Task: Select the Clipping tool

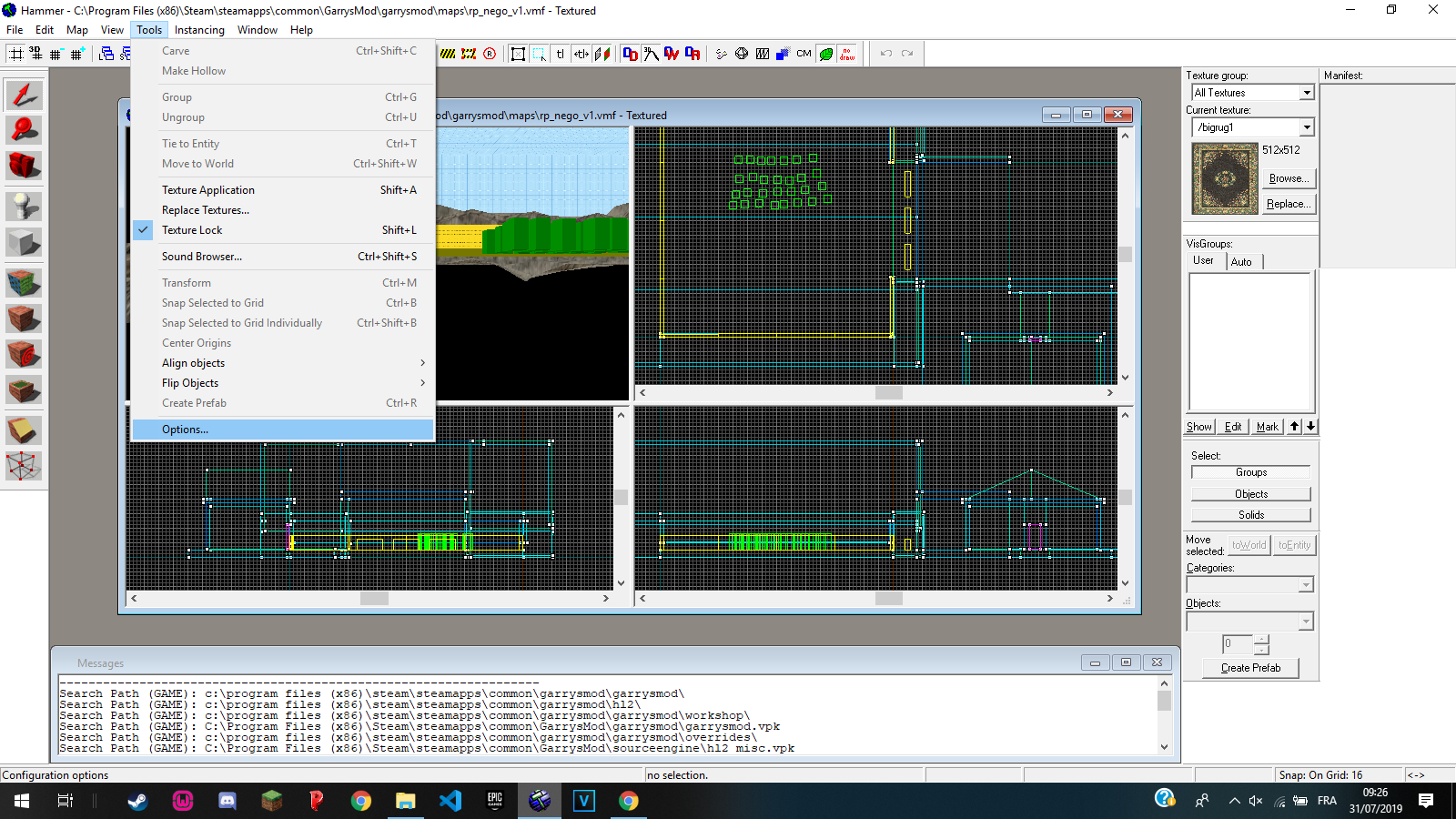Action: [x=24, y=430]
